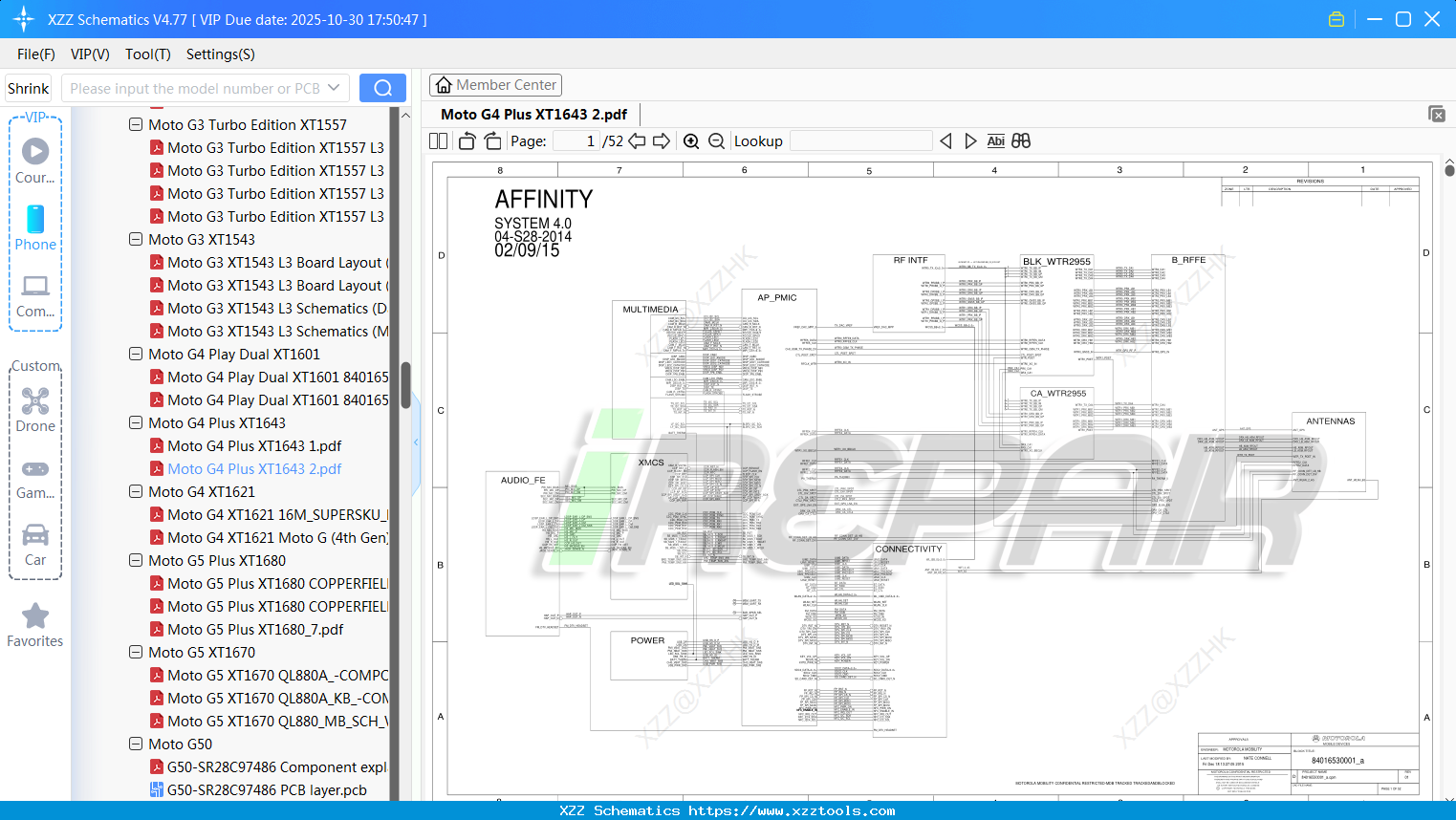Click the PDF viewer vertical scrollbar thumb
This screenshot has height=820, width=1456.
1449,171
